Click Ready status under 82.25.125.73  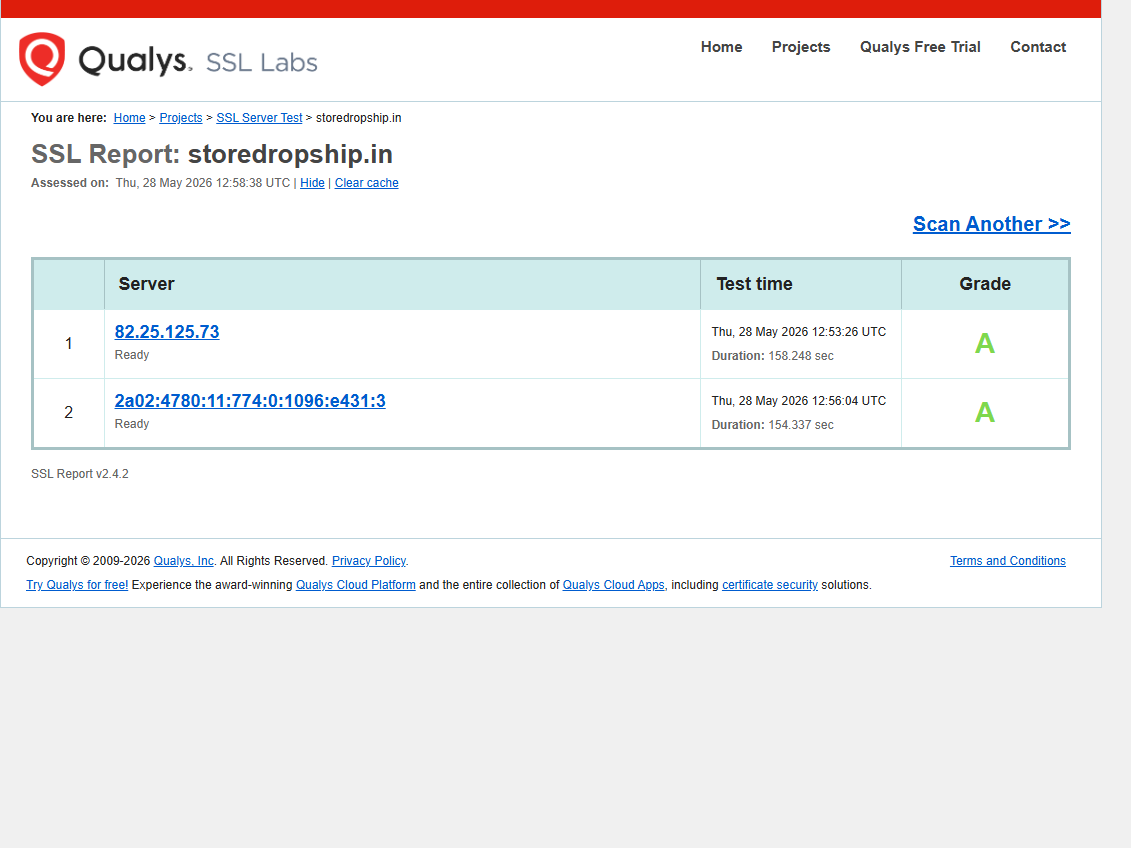(x=132, y=355)
